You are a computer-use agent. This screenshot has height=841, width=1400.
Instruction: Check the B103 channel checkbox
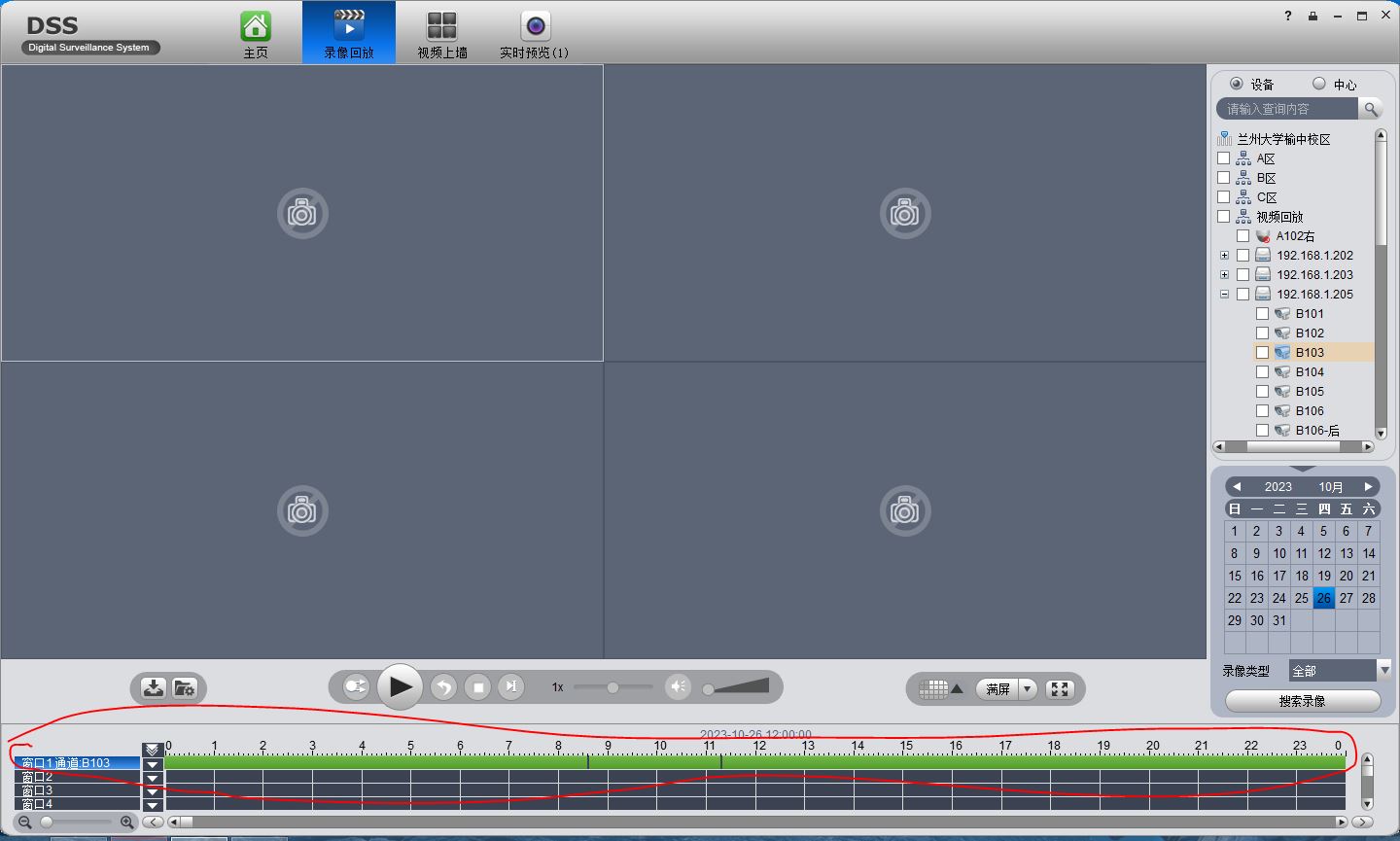click(1263, 352)
